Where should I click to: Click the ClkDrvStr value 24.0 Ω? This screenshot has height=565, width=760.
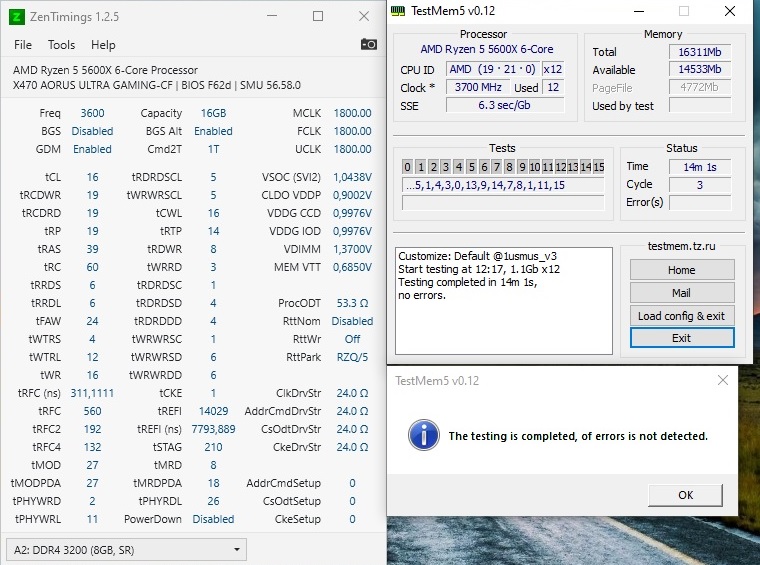(352, 393)
